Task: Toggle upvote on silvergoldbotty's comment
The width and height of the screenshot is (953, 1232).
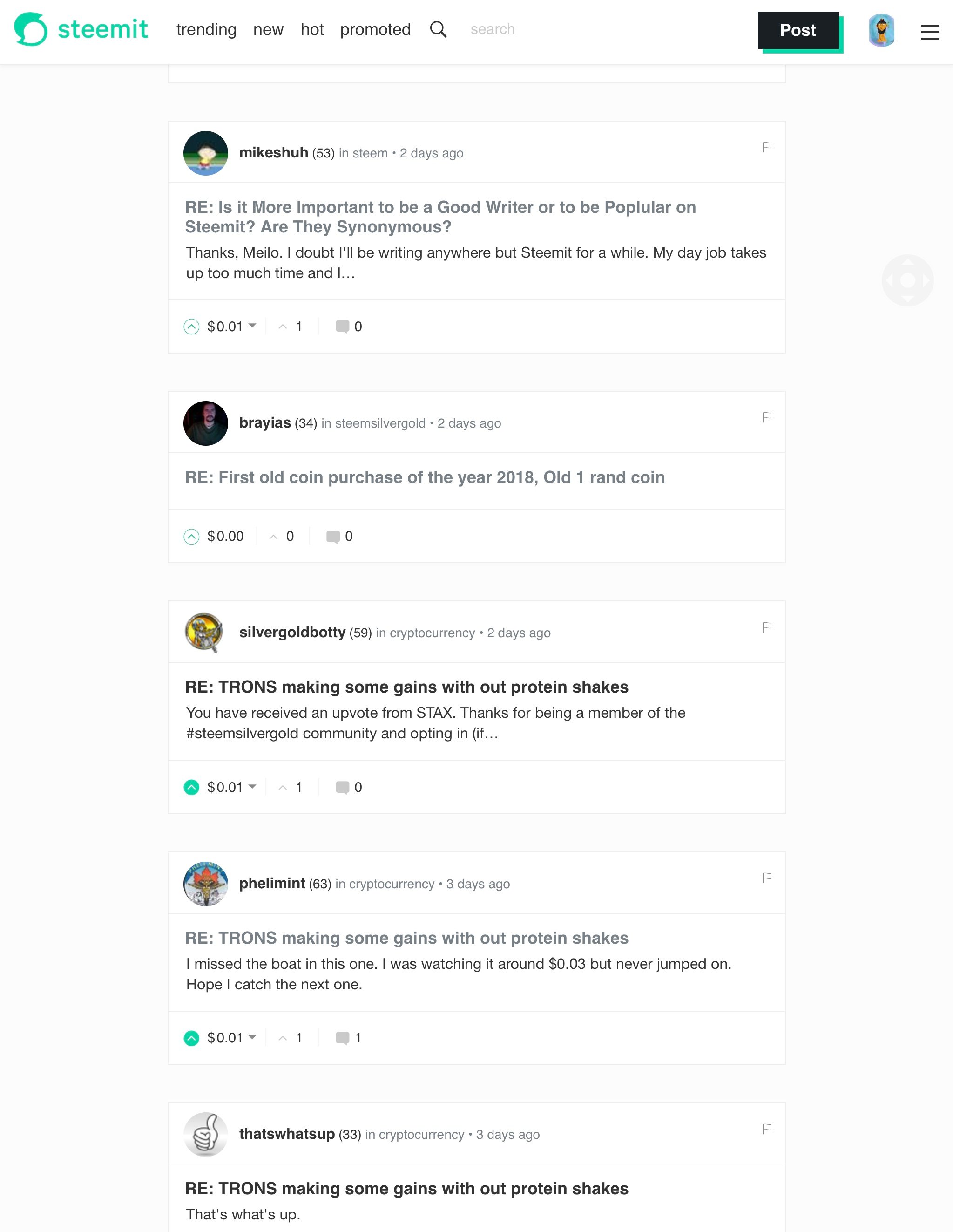Action: tap(192, 787)
